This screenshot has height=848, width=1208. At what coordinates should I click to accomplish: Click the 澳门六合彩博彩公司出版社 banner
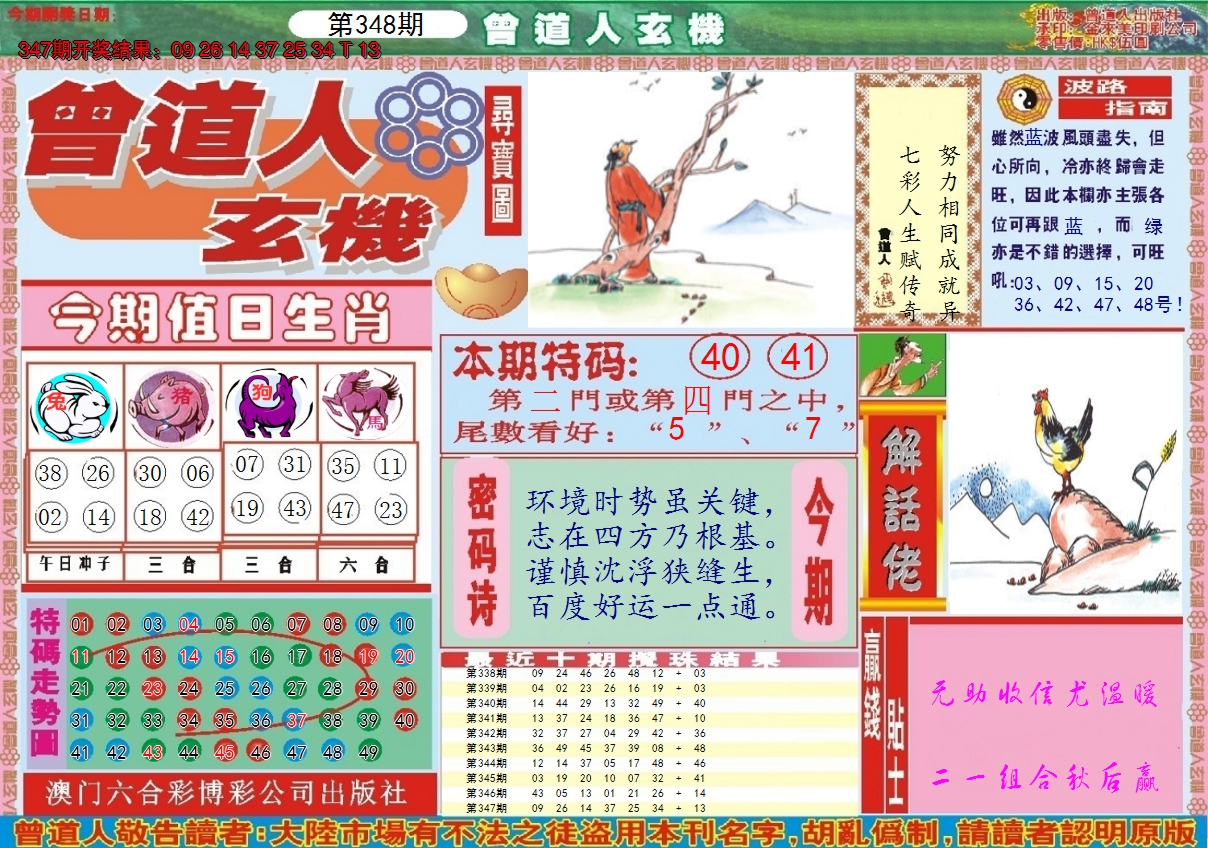pyautogui.click(x=228, y=793)
